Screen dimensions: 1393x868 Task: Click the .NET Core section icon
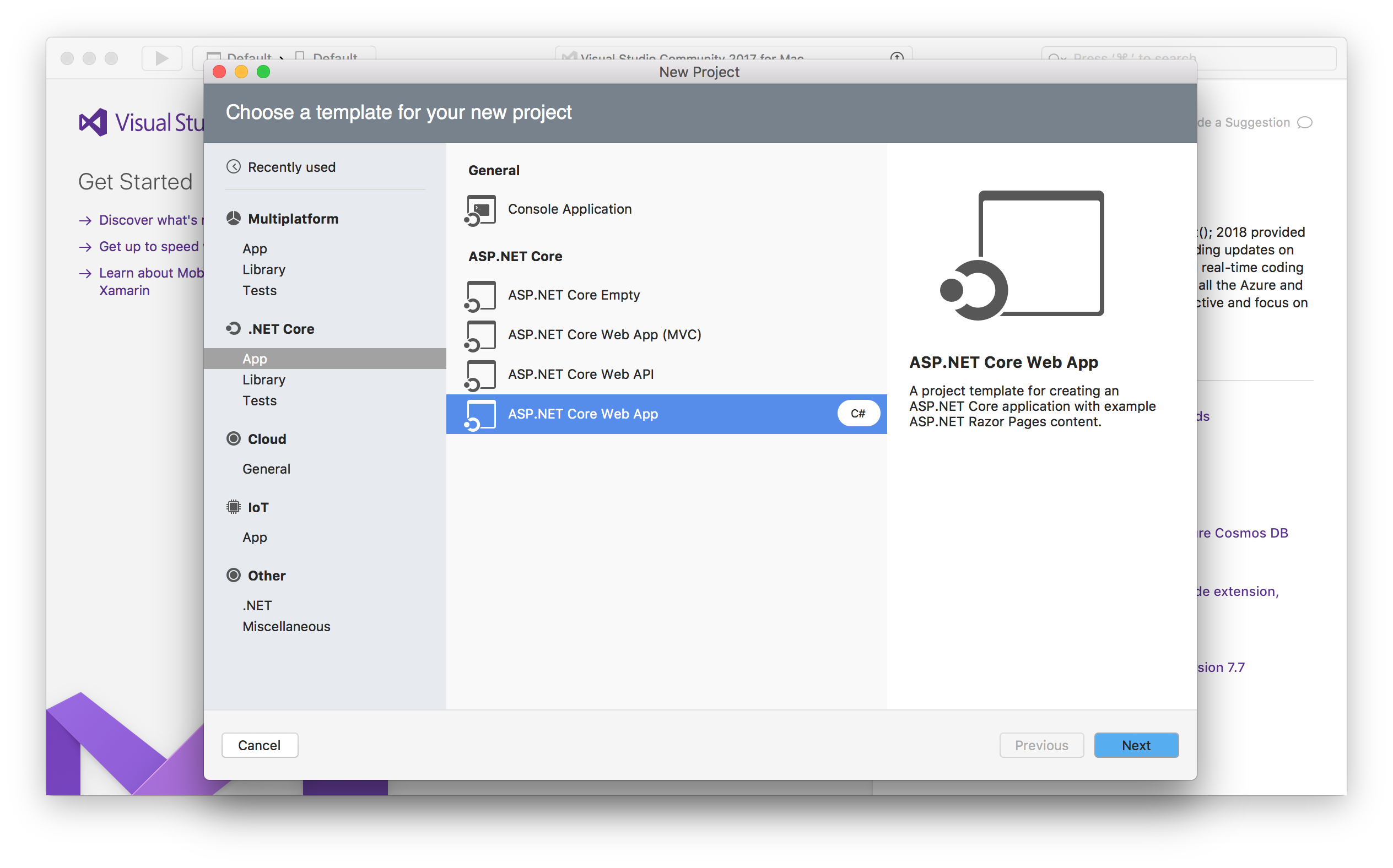tap(231, 328)
